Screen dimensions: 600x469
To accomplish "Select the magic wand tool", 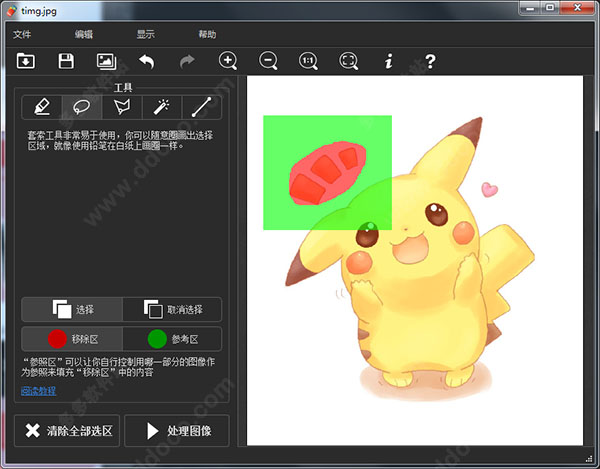I will [162, 107].
